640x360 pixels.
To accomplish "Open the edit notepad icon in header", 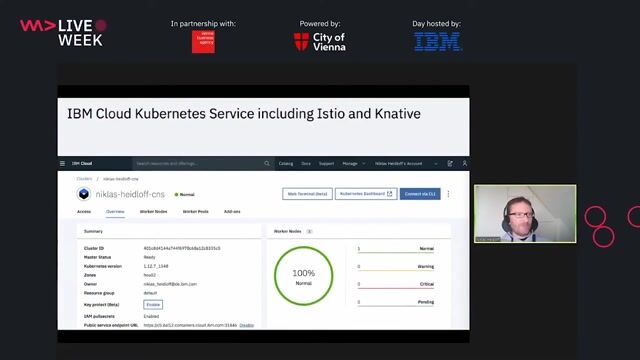I will (x=450, y=163).
